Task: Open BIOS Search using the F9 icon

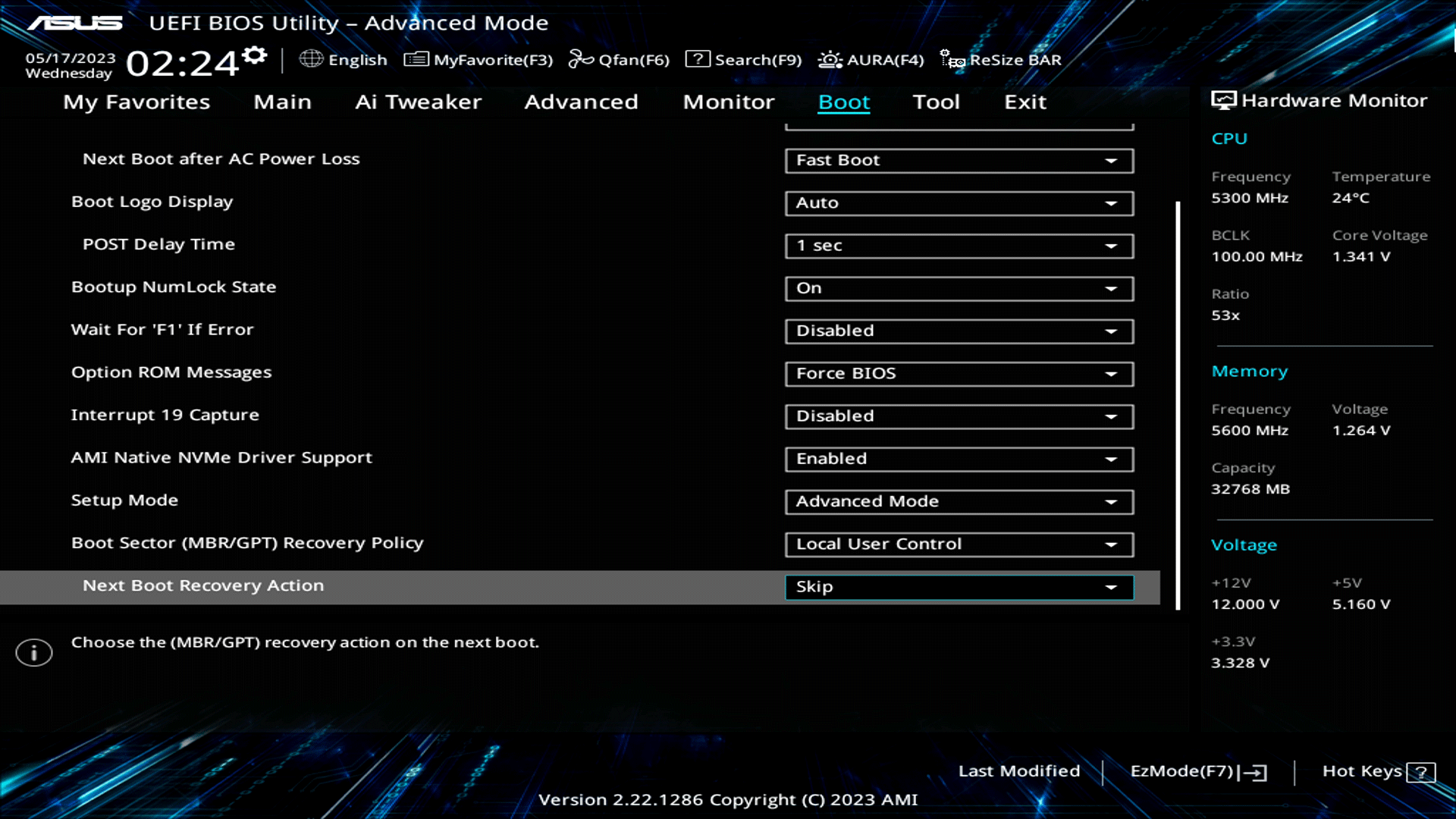Action: (x=697, y=59)
